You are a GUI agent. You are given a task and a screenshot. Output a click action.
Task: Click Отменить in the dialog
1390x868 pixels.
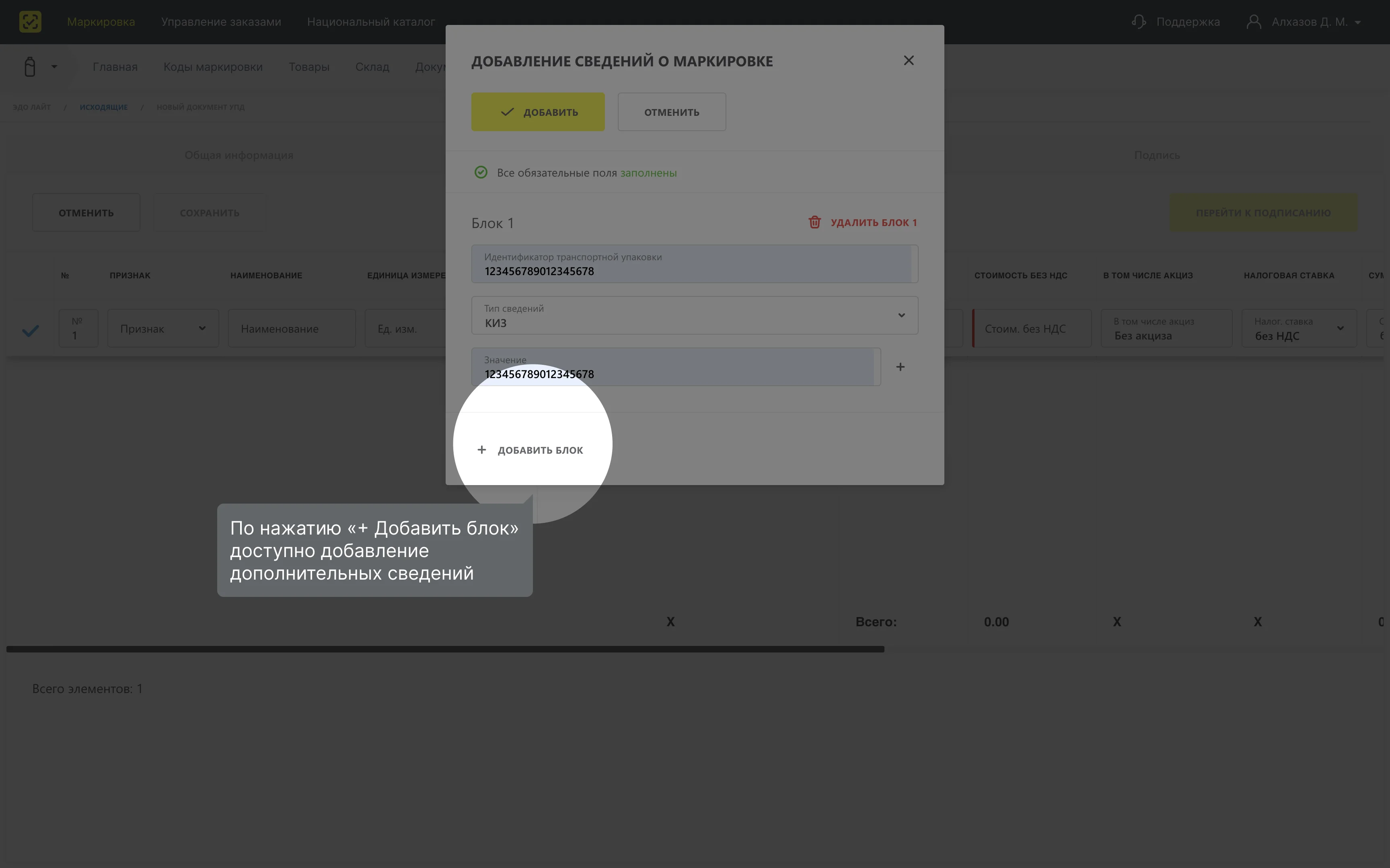(671, 112)
